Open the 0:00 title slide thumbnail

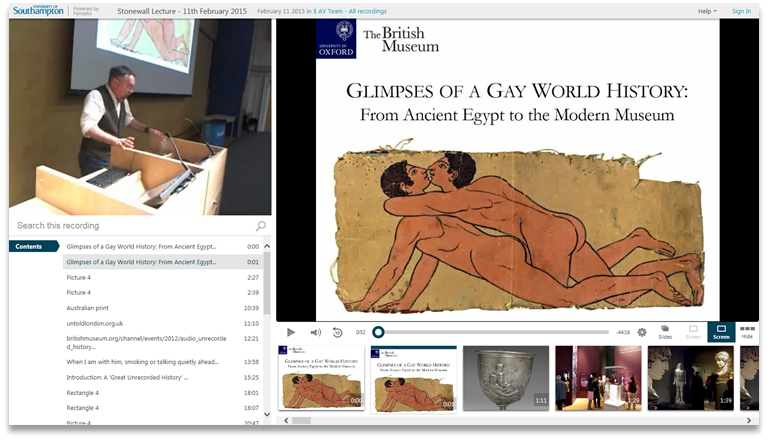coord(321,378)
